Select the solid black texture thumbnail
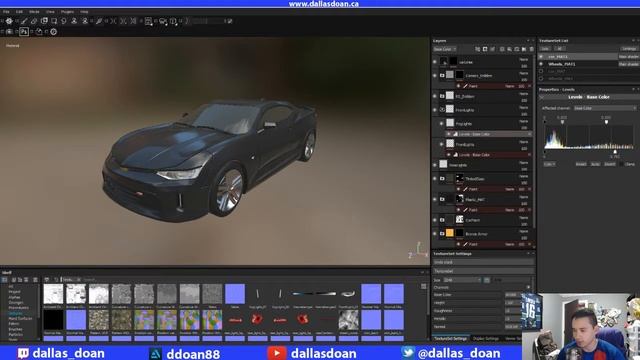 [x=53, y=319]
